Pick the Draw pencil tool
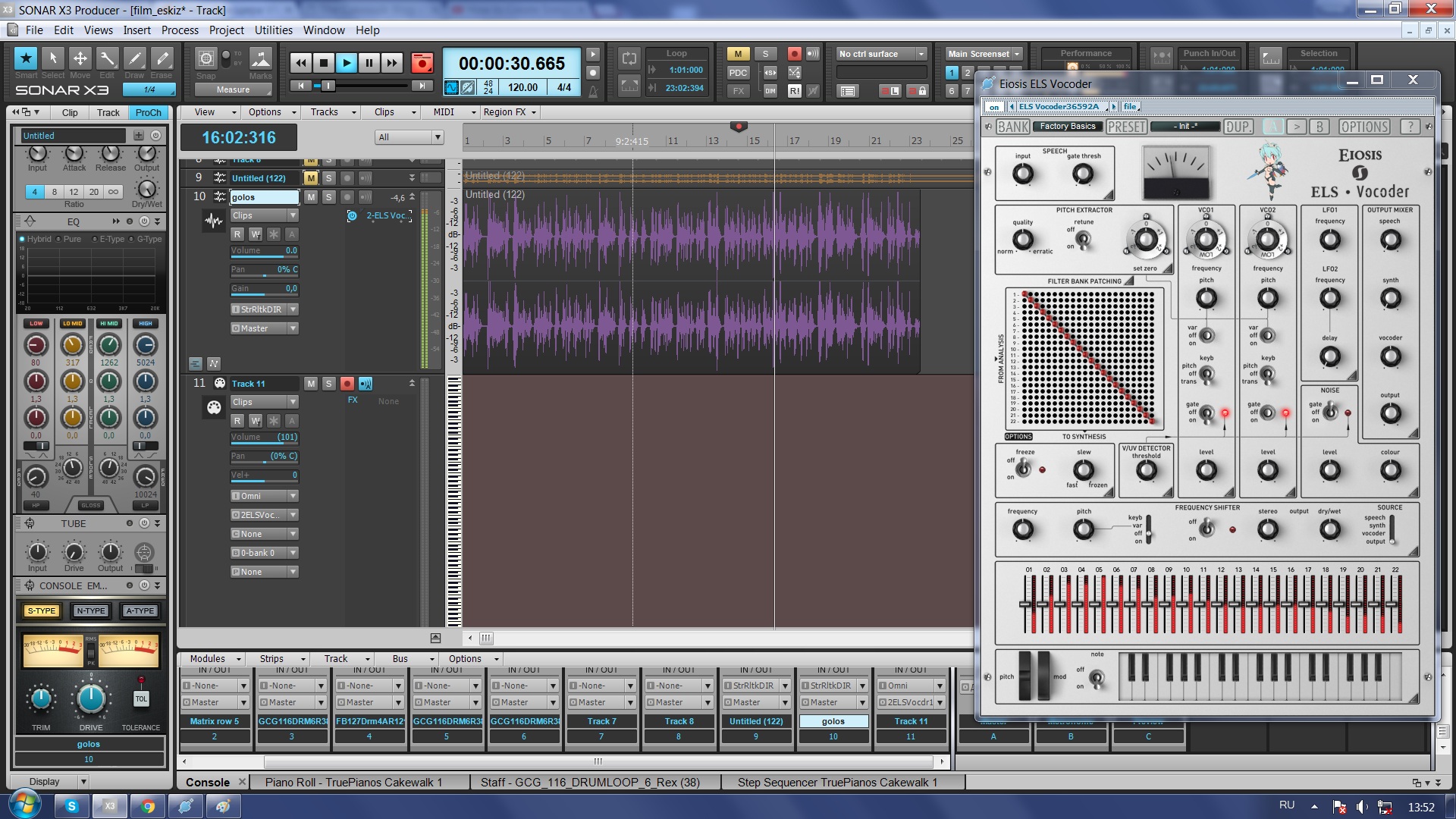The height and width of the screenshot is (819, 1456). pyautogui.click(x=134, y=58)
